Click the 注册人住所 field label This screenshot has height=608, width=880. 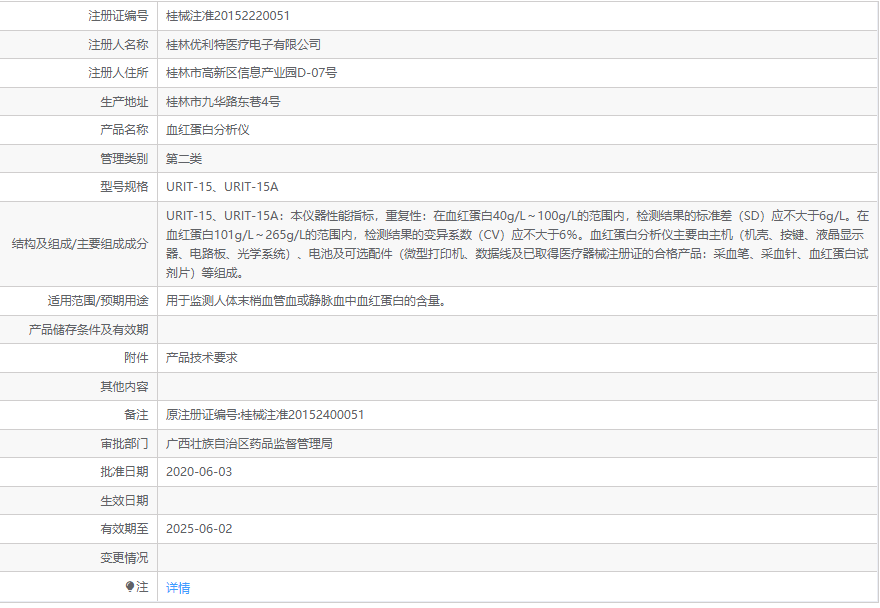[x=118, y=73]
